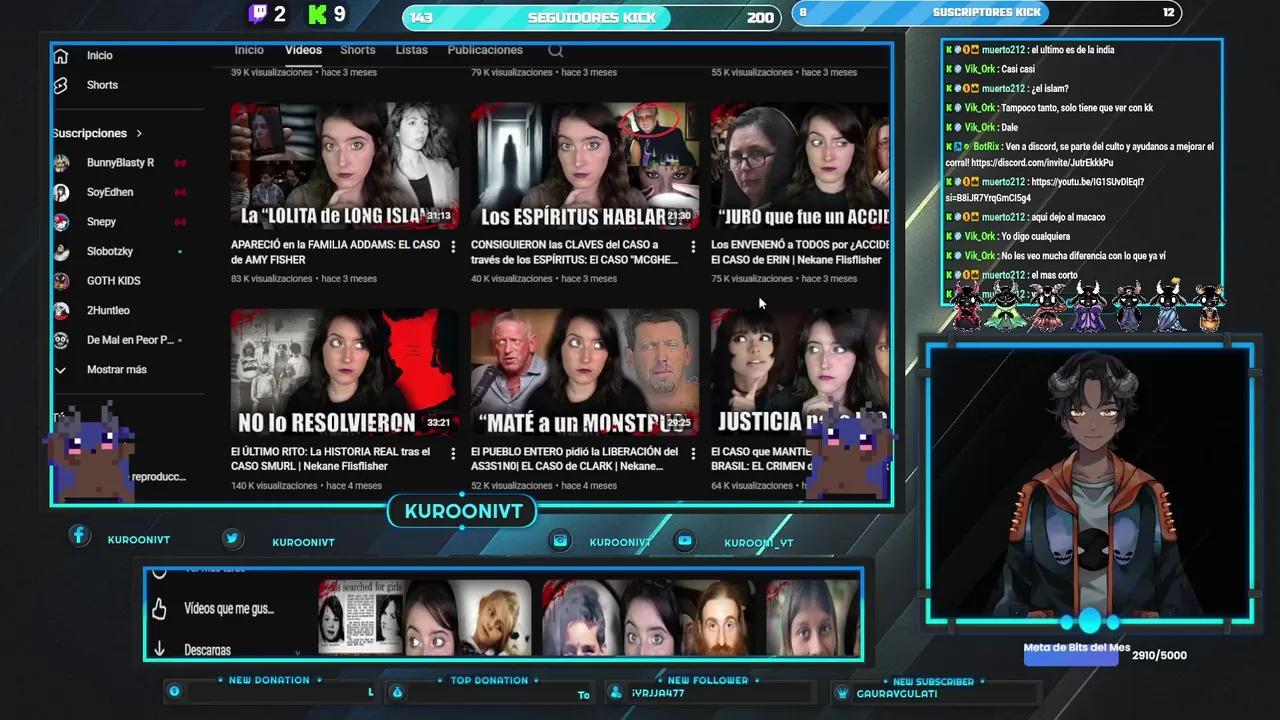Click the 140 K visualizaciones text
The height and width of the screenshot is (720, 1280).
click(274, 486)
